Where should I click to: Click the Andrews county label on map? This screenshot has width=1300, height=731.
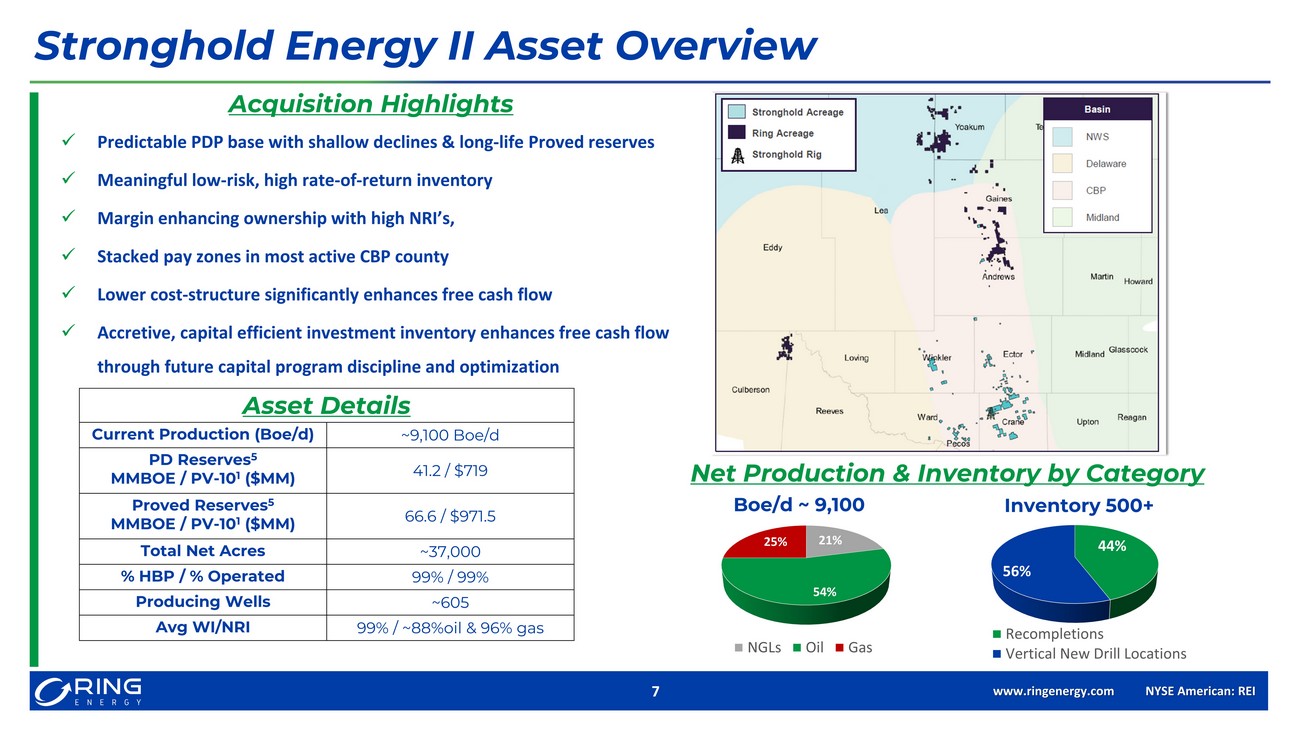(x=998, y=277)
